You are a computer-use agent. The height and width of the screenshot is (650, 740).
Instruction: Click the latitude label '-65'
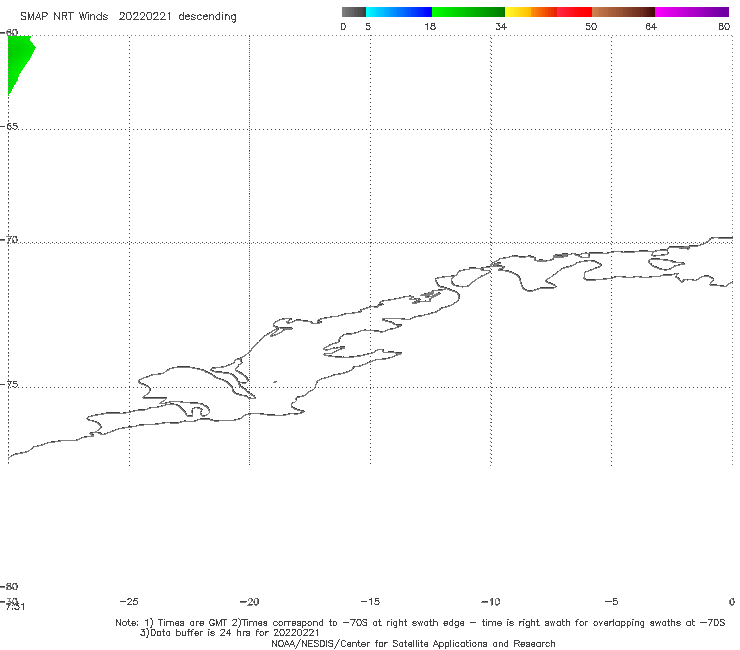coord(9,127)
